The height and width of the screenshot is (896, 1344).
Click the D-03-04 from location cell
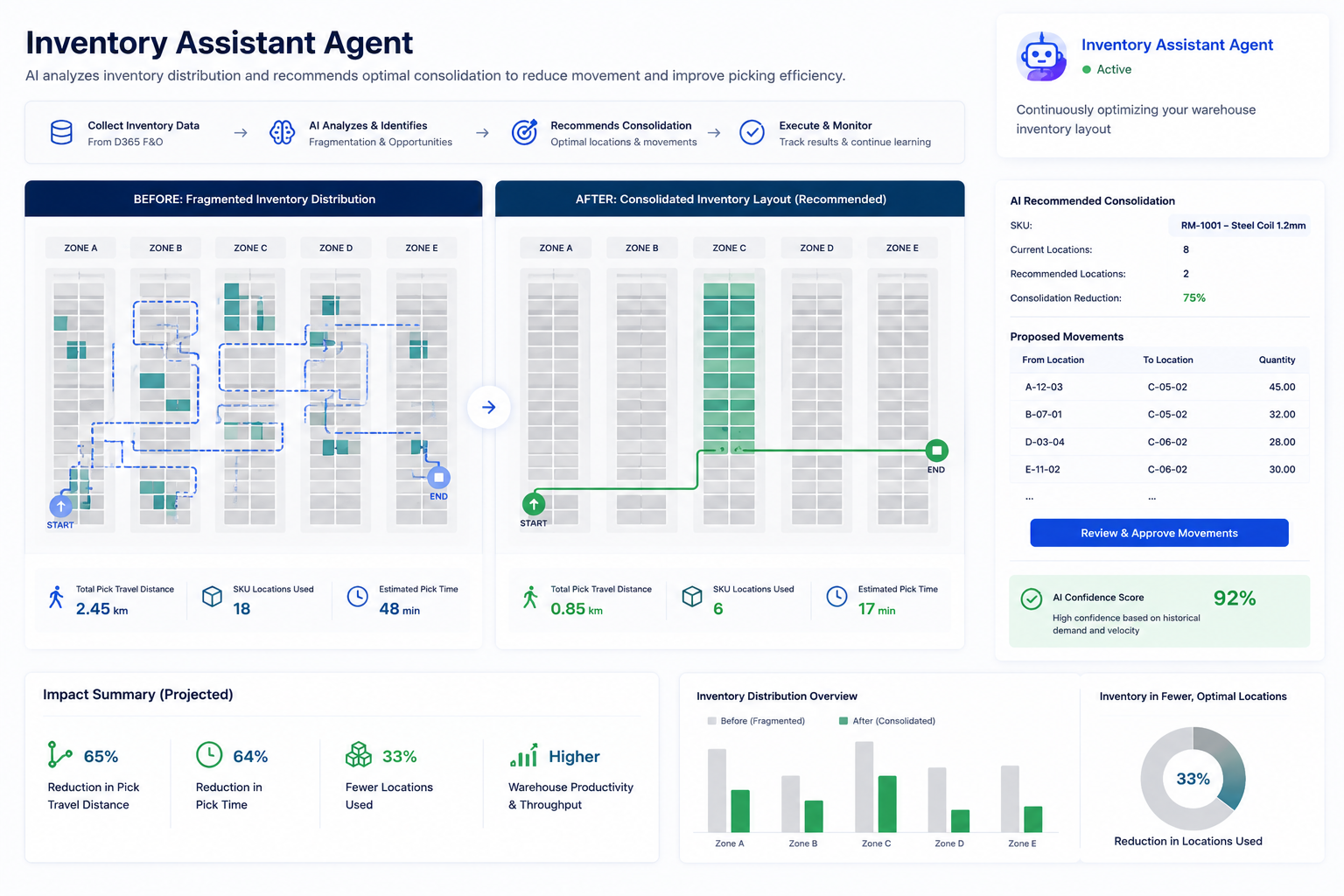pos(1045,442)
